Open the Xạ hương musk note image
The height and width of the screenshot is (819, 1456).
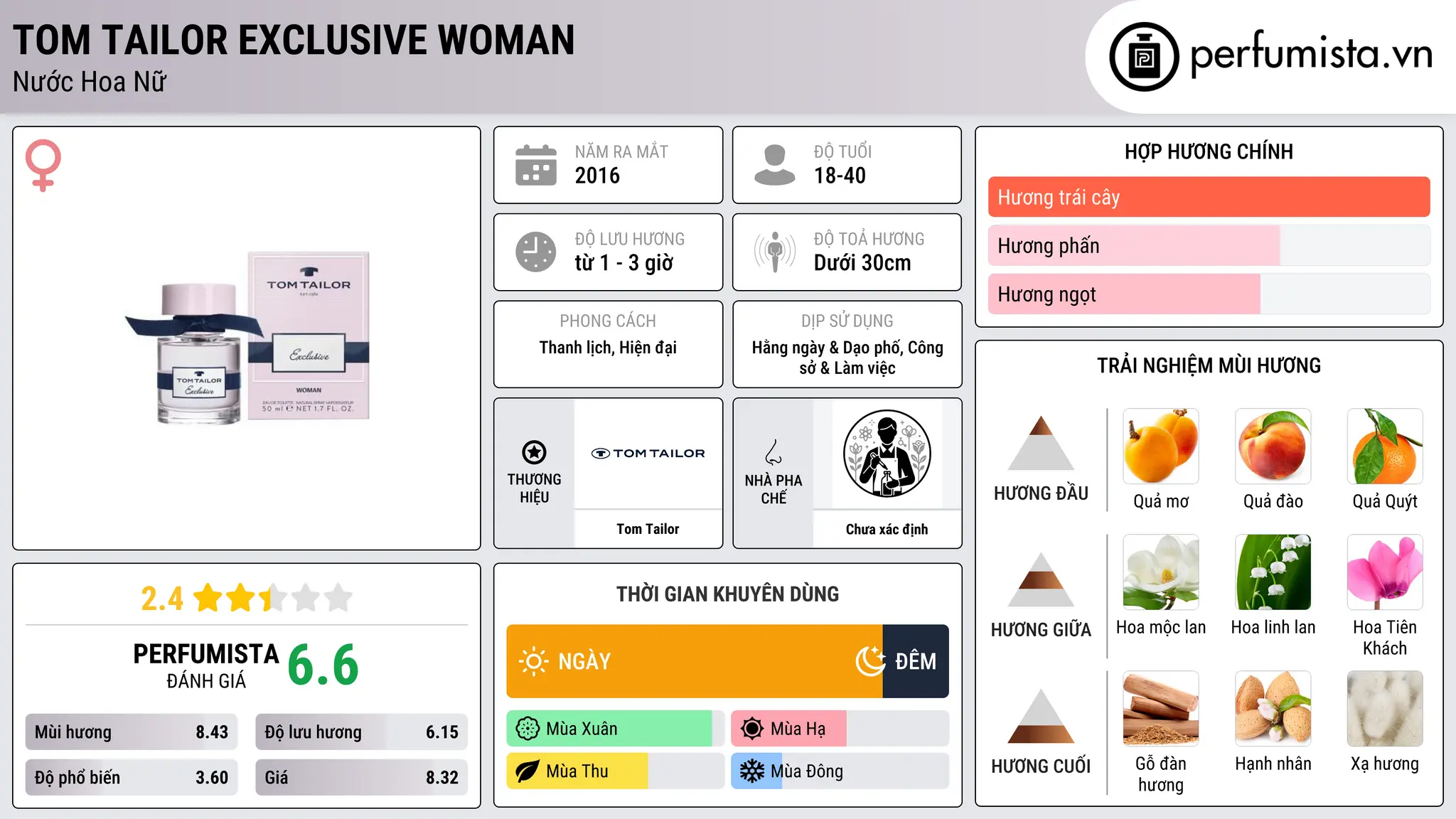(1385, 709)
